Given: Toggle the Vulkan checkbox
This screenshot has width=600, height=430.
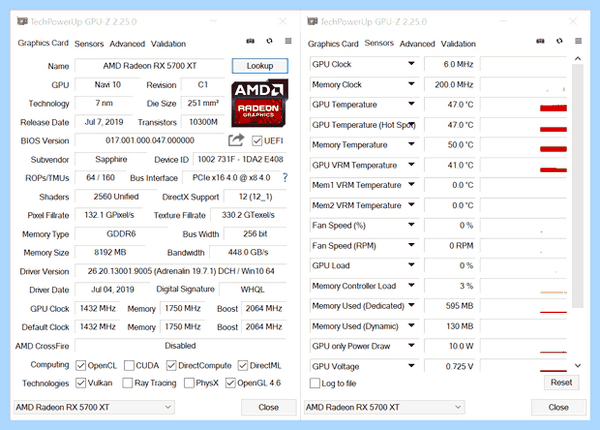Looking at the screenshot, I should [80, 383].
